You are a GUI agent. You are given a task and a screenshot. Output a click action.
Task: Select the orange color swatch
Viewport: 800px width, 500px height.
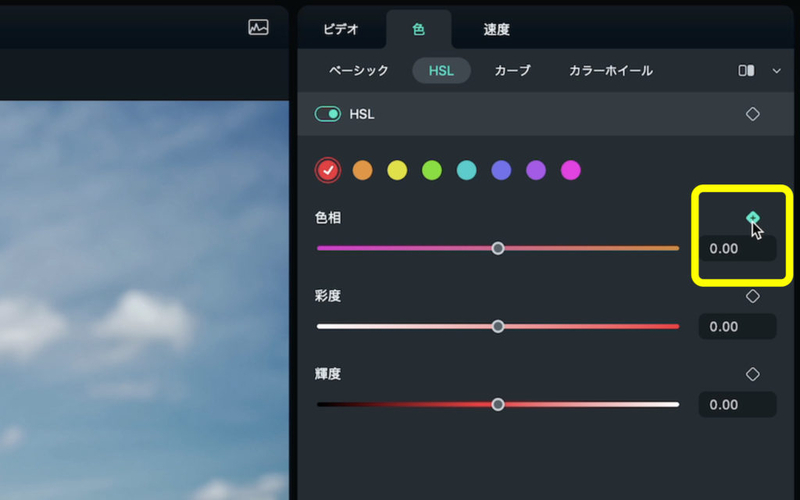tap(362, 170)
